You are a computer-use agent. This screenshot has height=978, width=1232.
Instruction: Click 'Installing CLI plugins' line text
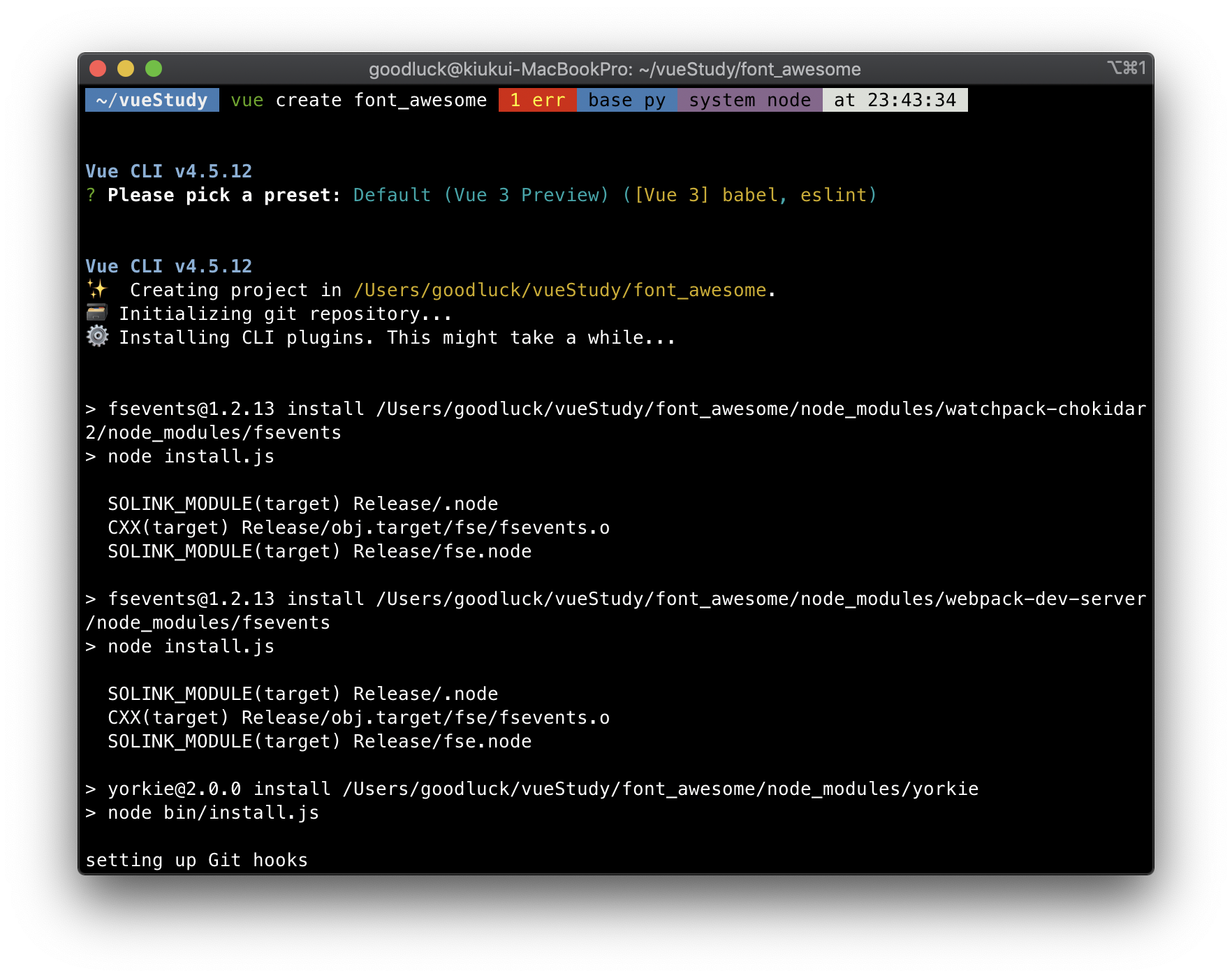[397, 337]
